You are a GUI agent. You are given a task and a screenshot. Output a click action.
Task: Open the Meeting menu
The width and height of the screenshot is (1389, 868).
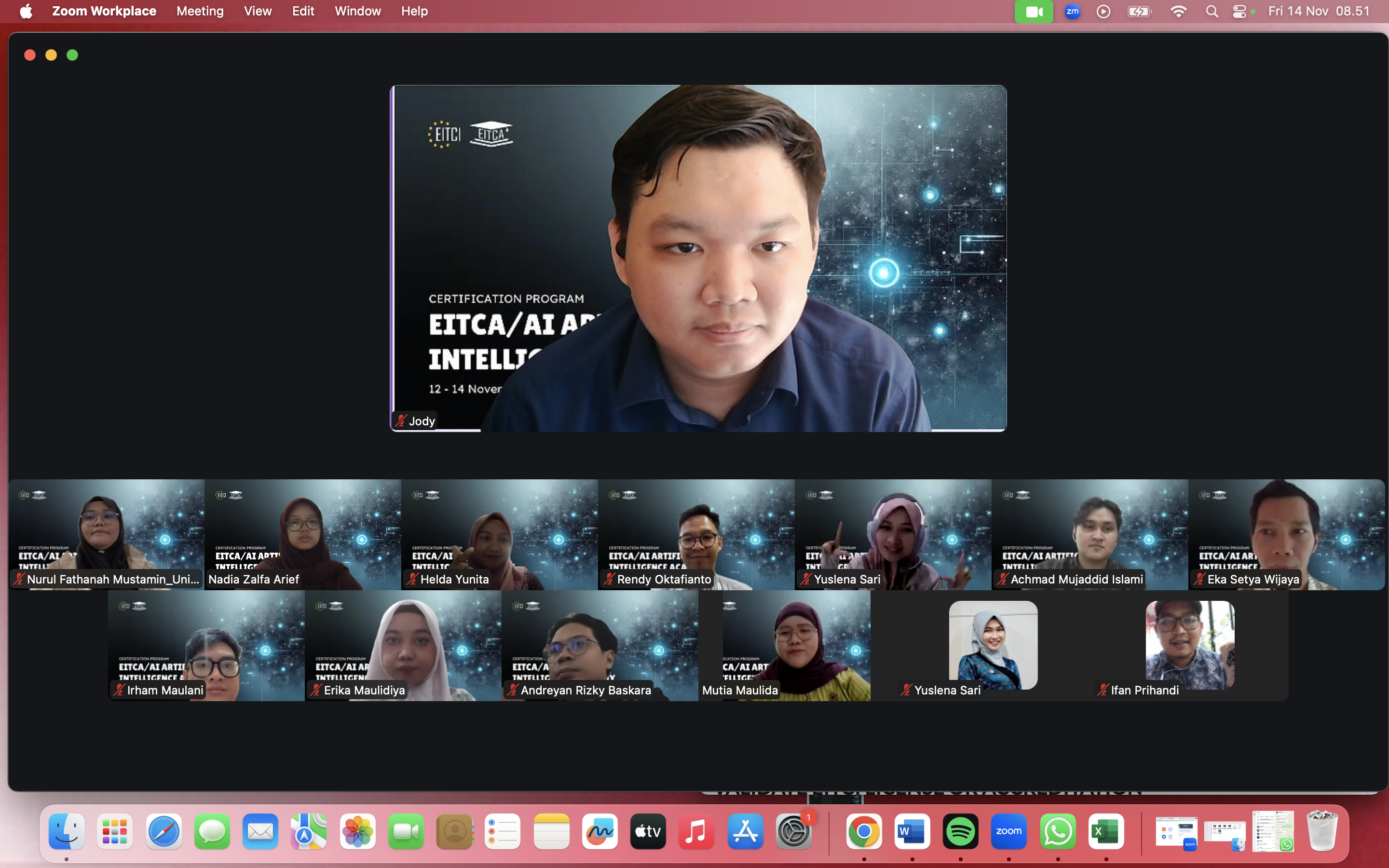pyautogui.click(x=199, y=11)
